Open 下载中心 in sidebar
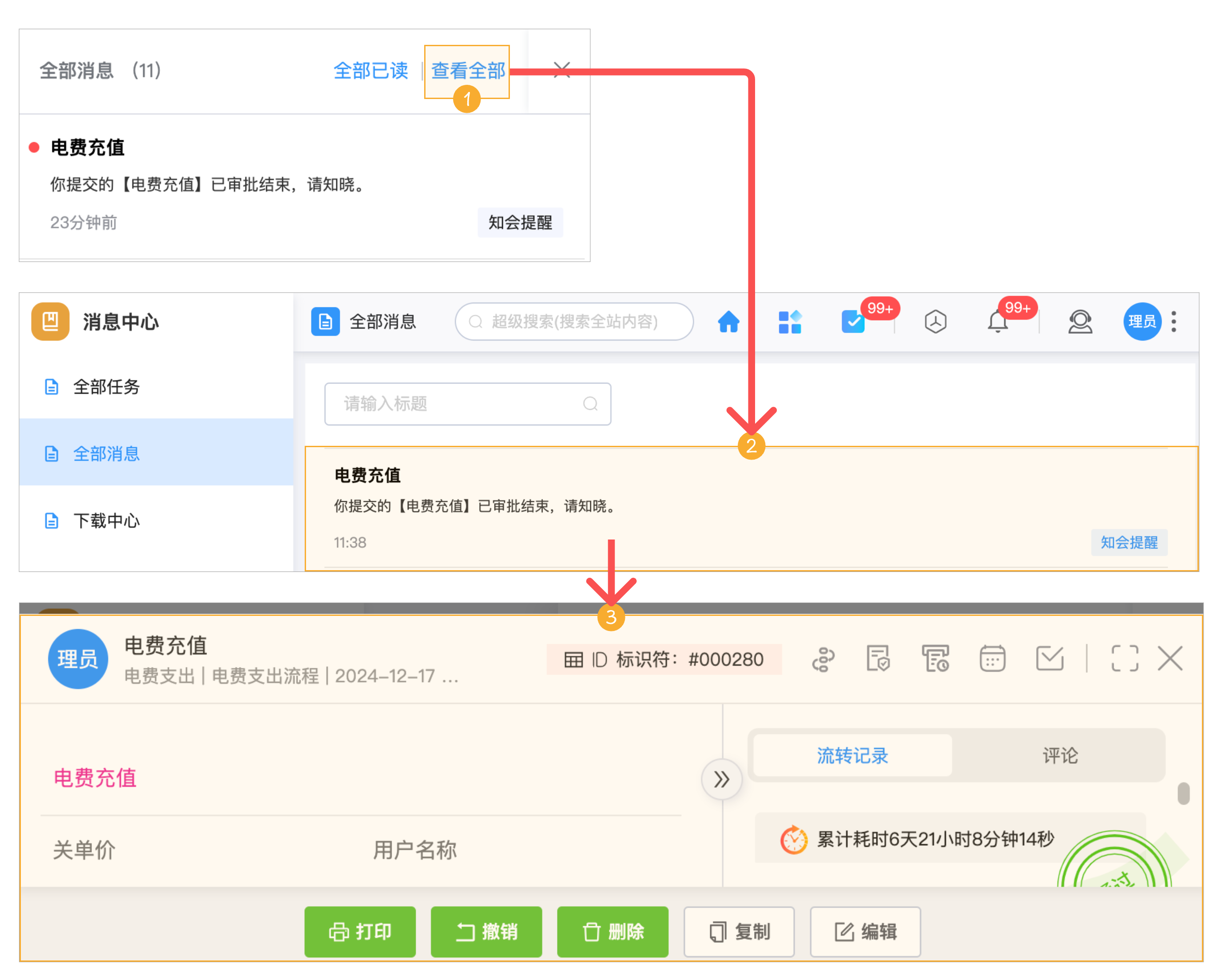Screen dimensions: 1225x980 click(106, 520)
